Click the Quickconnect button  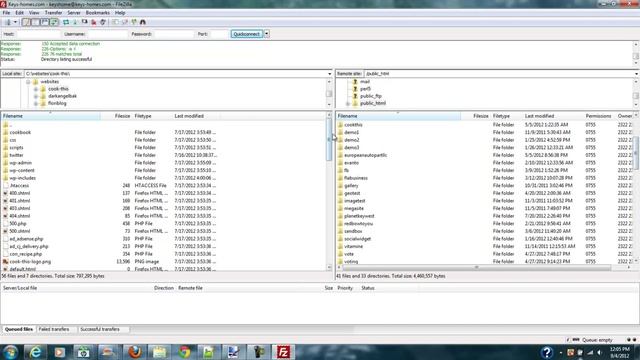(x=247, y=34)
